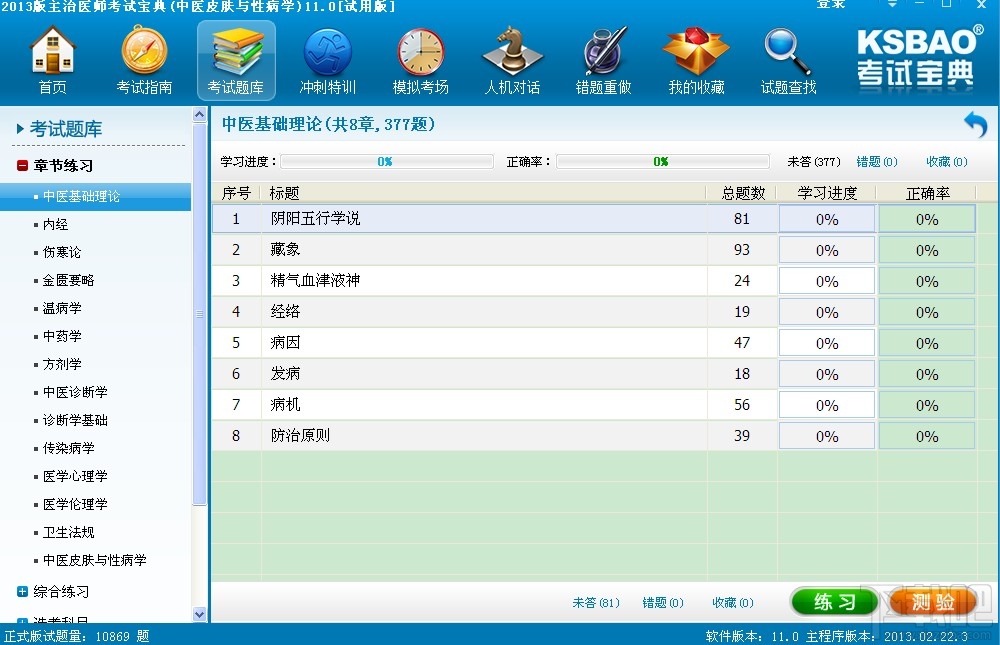Click the orange 测验 button
Viewport: 1000px width, 645px height.
932,602
